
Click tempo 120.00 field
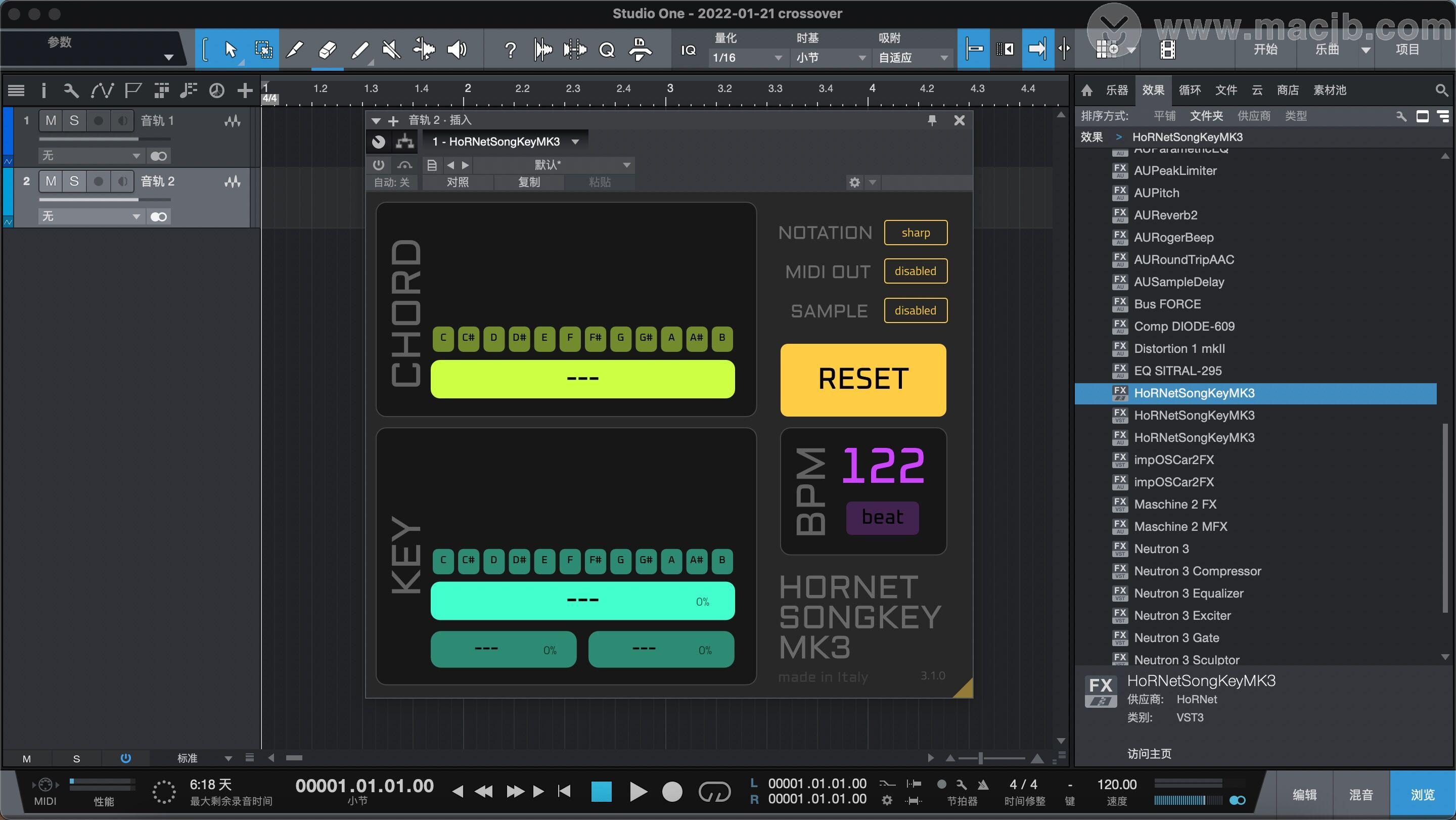(x=1116, y=785)
